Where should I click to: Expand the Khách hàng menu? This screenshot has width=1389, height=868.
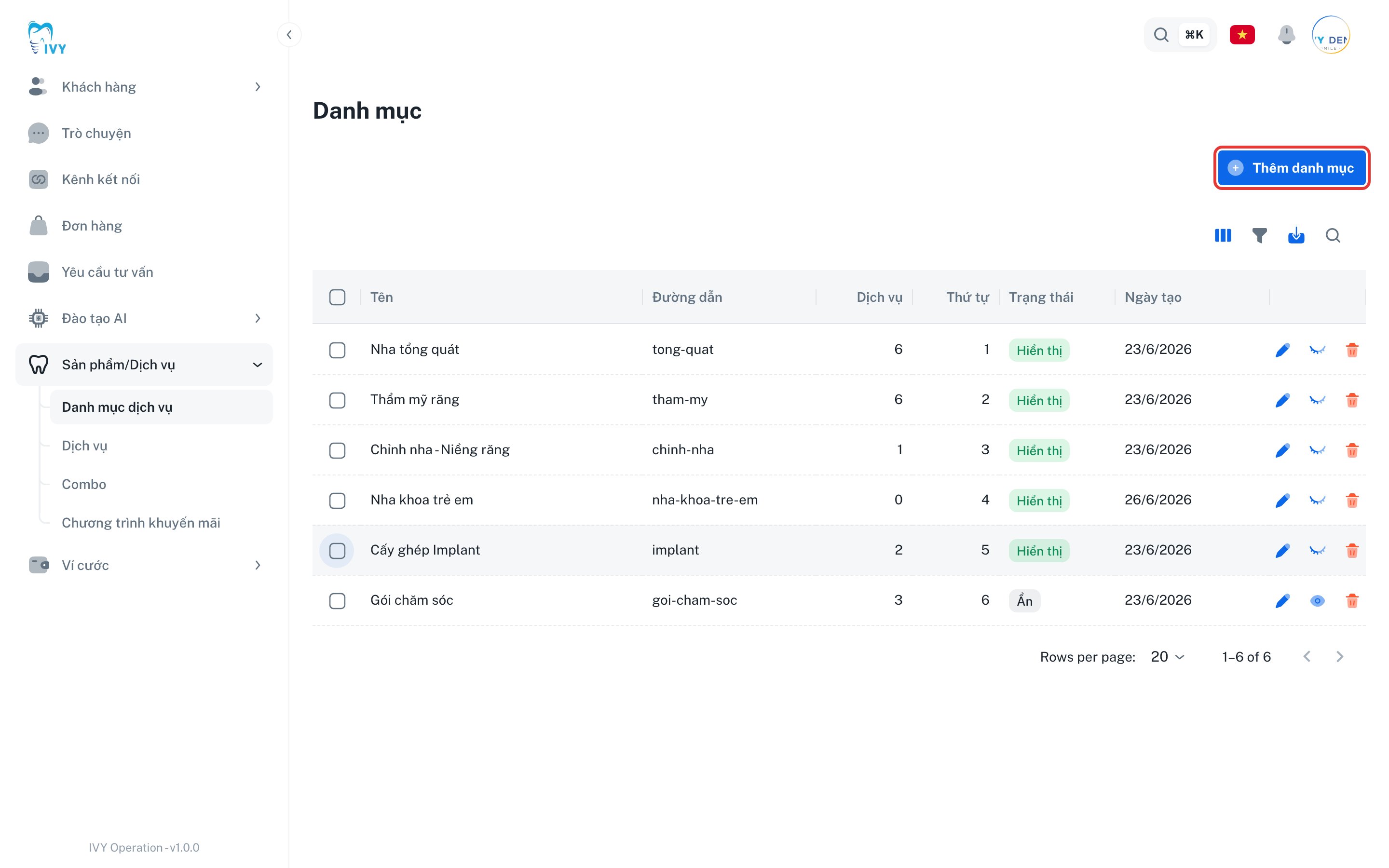[144, 87]
